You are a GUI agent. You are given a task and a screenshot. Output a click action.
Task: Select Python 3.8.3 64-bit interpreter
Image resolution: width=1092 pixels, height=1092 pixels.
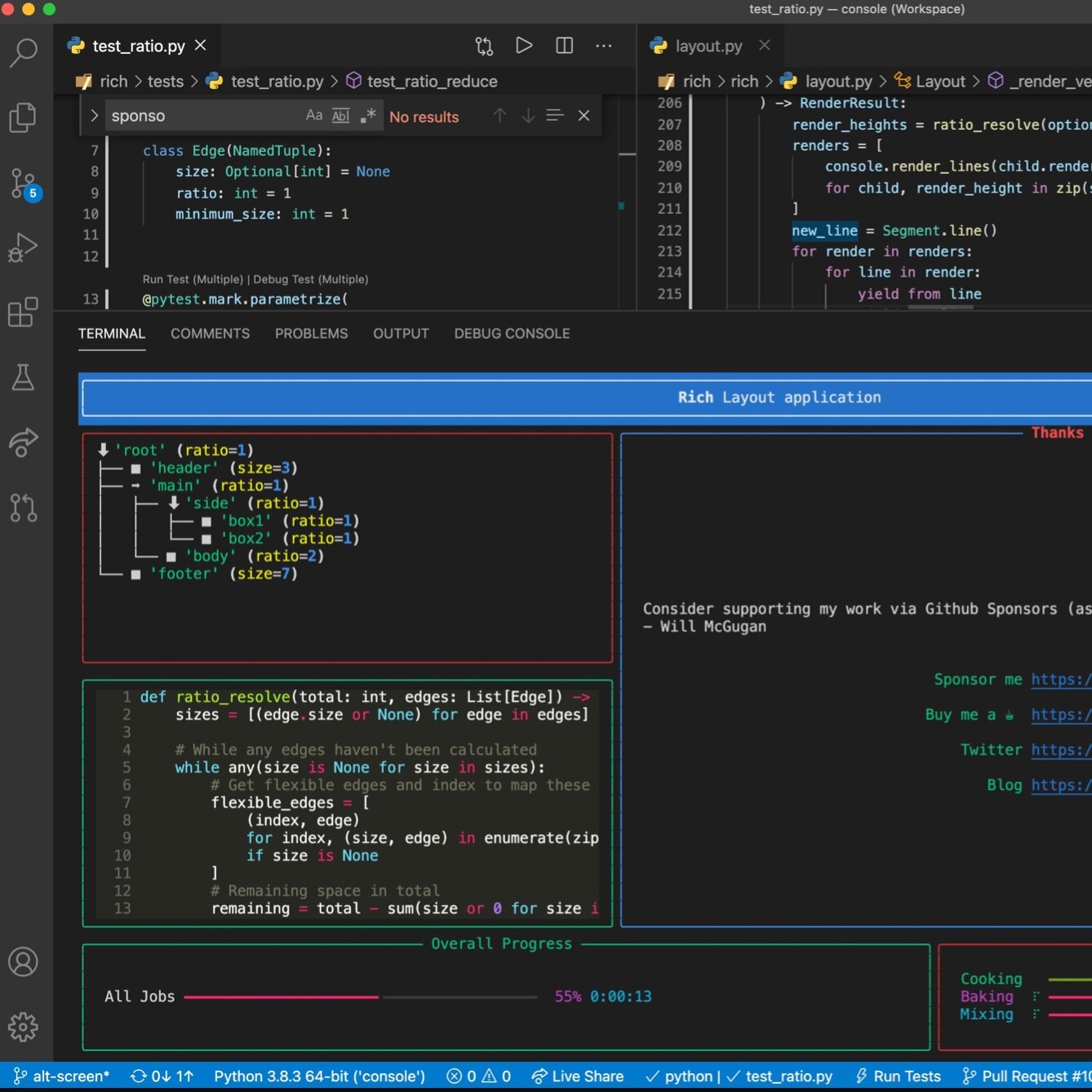click(319, 1076)
